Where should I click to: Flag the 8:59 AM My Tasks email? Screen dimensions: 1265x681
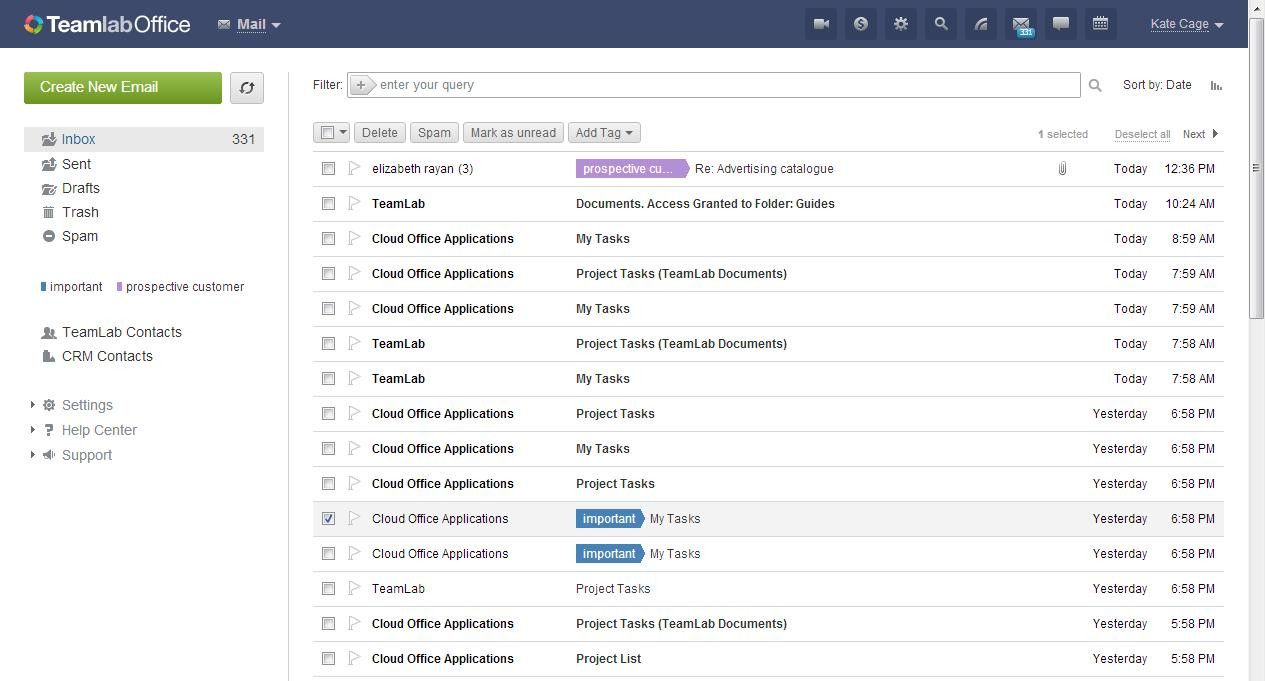click(x=354, y=238)
